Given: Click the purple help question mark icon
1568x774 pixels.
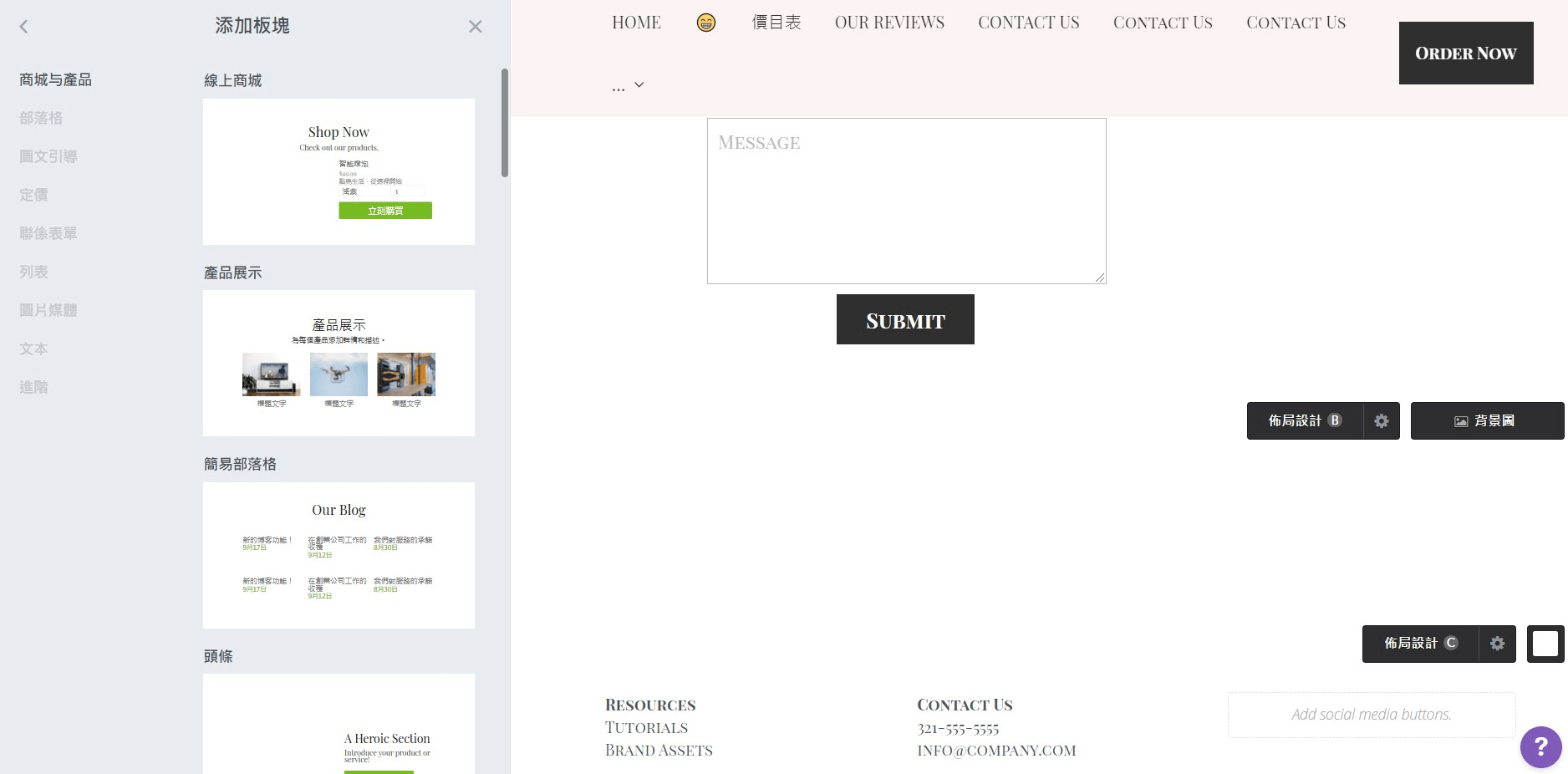Looking at the screenshot, I should click(x=1540, y=746).
